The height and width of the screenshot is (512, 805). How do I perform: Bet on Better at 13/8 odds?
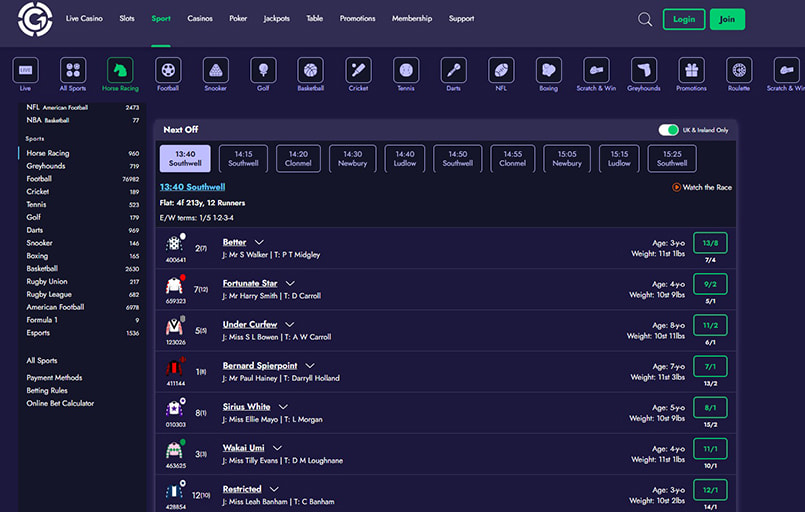click(709, 242)
